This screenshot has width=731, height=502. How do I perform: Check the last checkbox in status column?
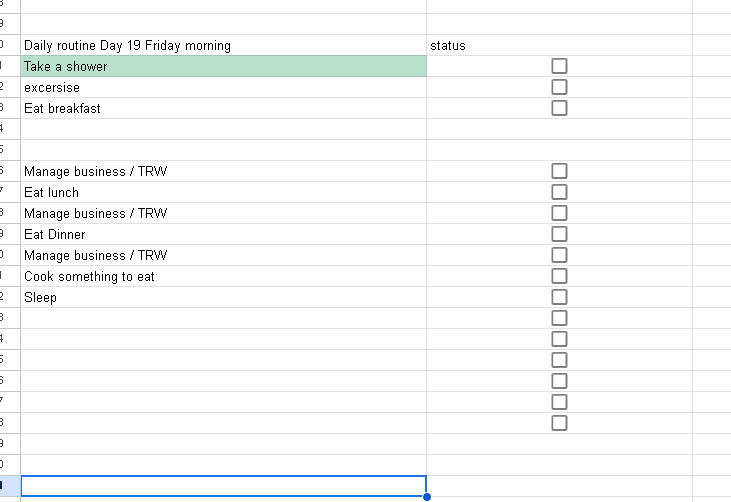(559, 423)
